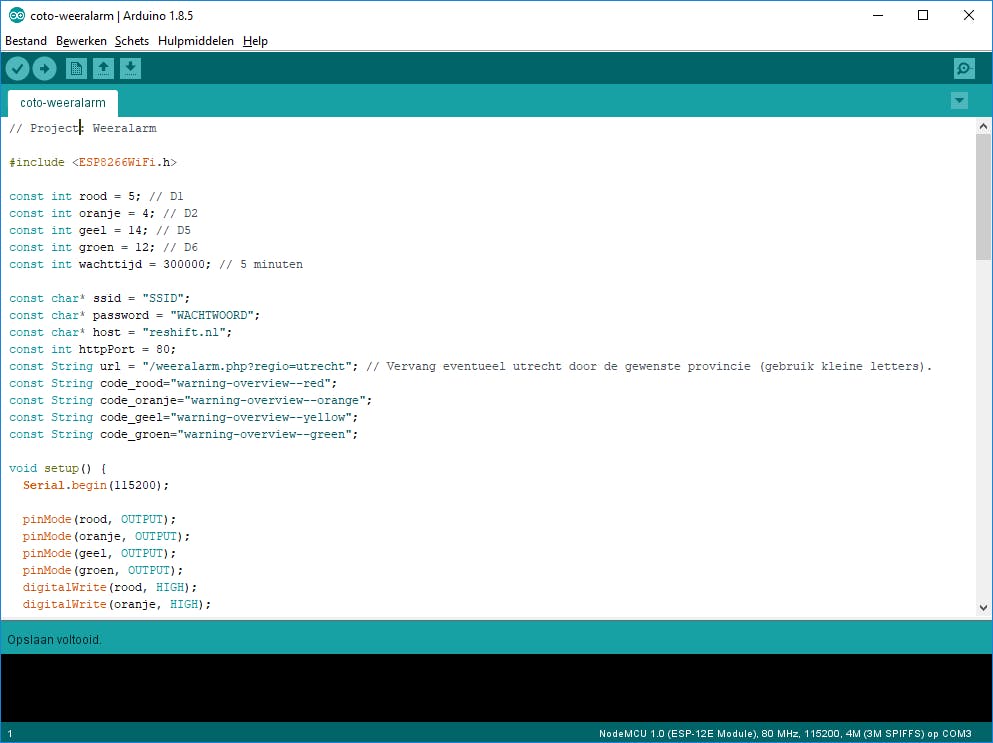
Task: Click the Open sketch up-arrow icon
Action: pos(103,68)
